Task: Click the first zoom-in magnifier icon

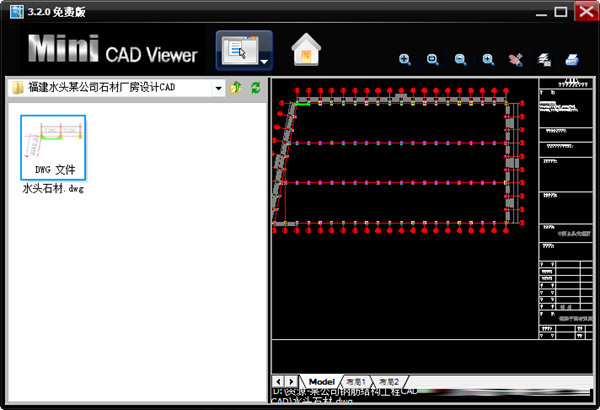Action: tap(405, 59)
